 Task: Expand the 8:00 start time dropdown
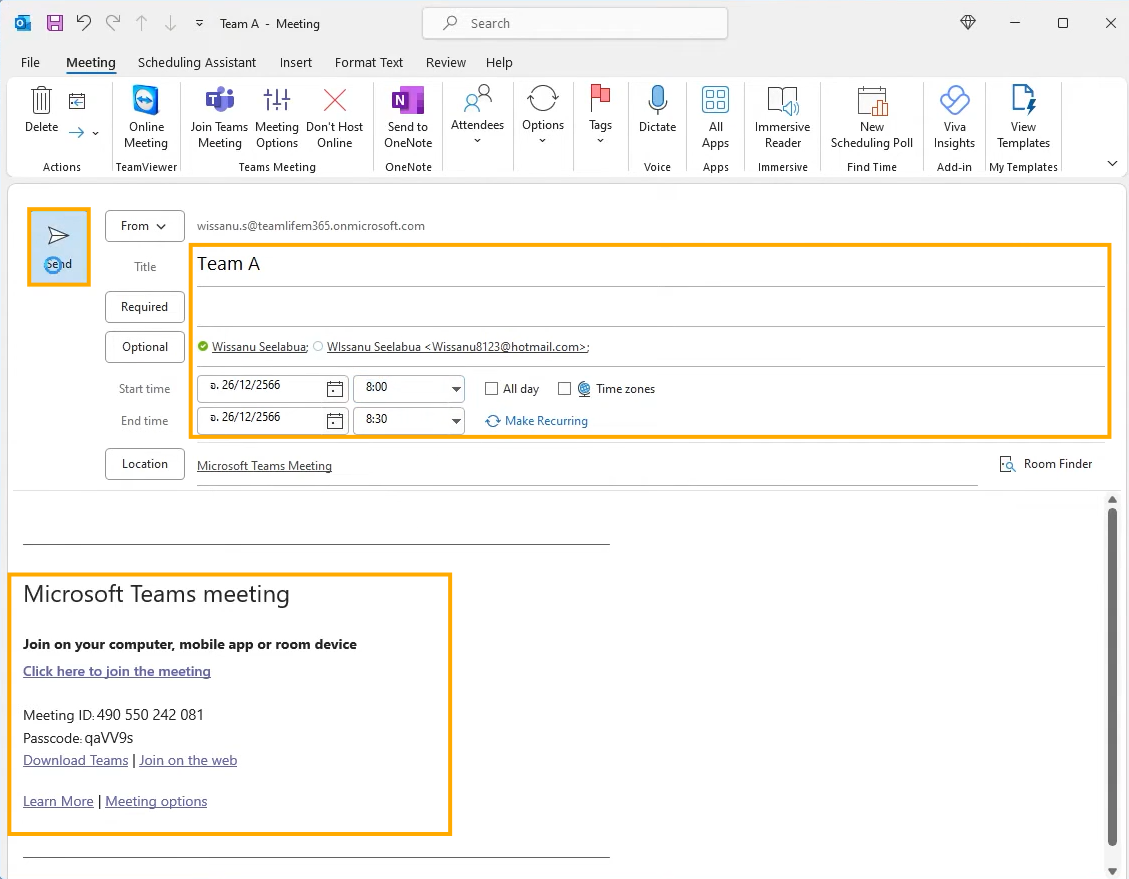[x=456, y=389]
